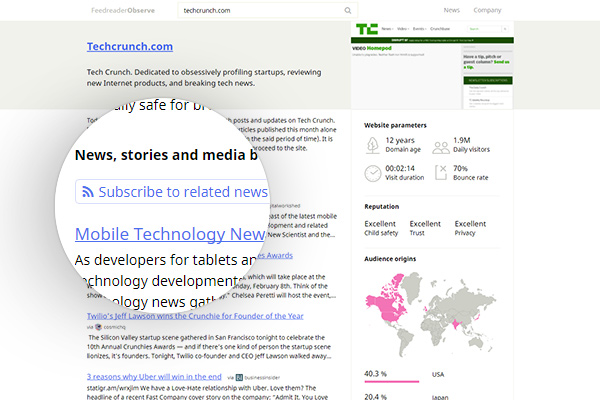The image size is (600, 400).
Task: Click Subscribe to related news button
Action: [x=175, y=192]
